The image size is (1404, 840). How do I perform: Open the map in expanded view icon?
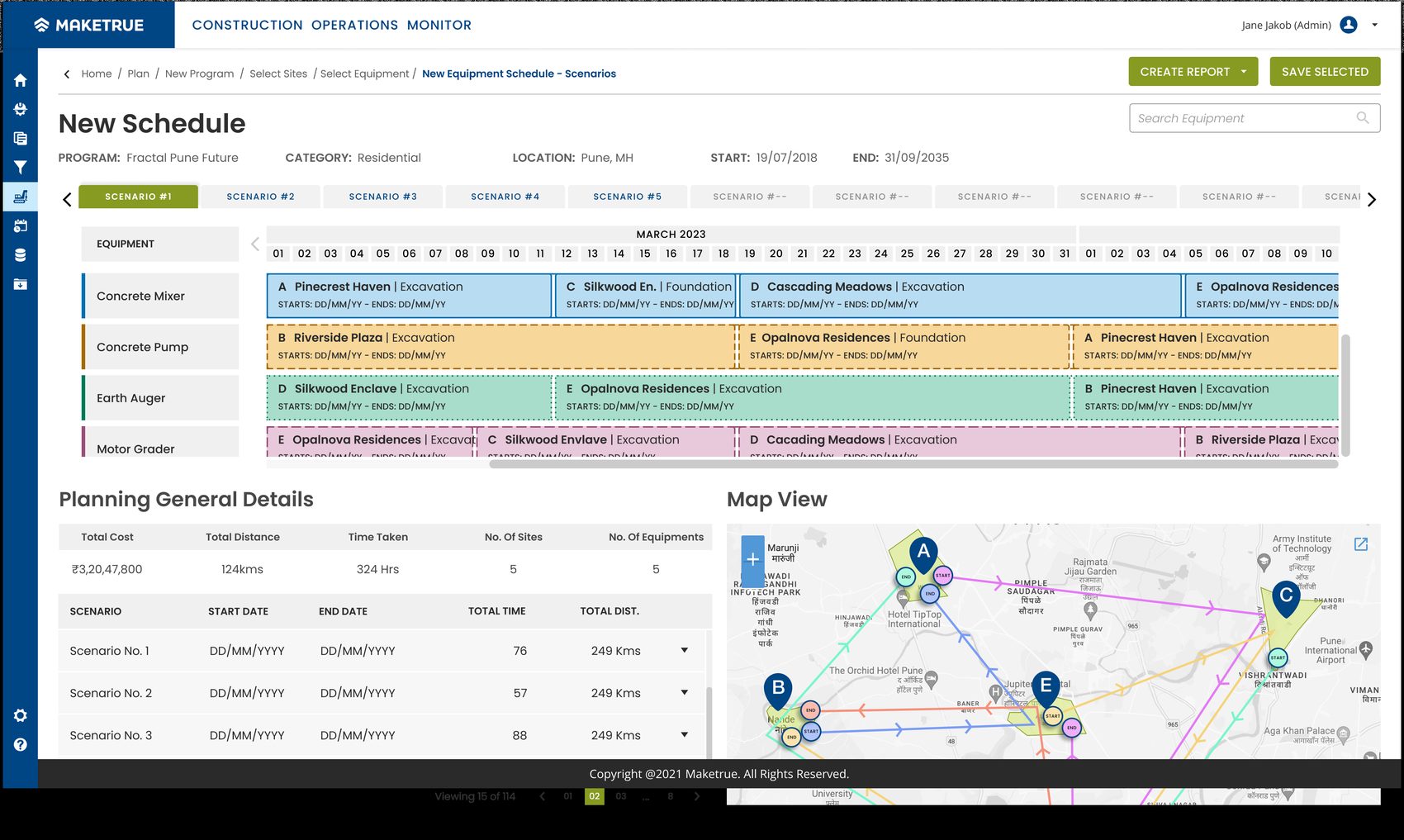tap(1361, 544)
